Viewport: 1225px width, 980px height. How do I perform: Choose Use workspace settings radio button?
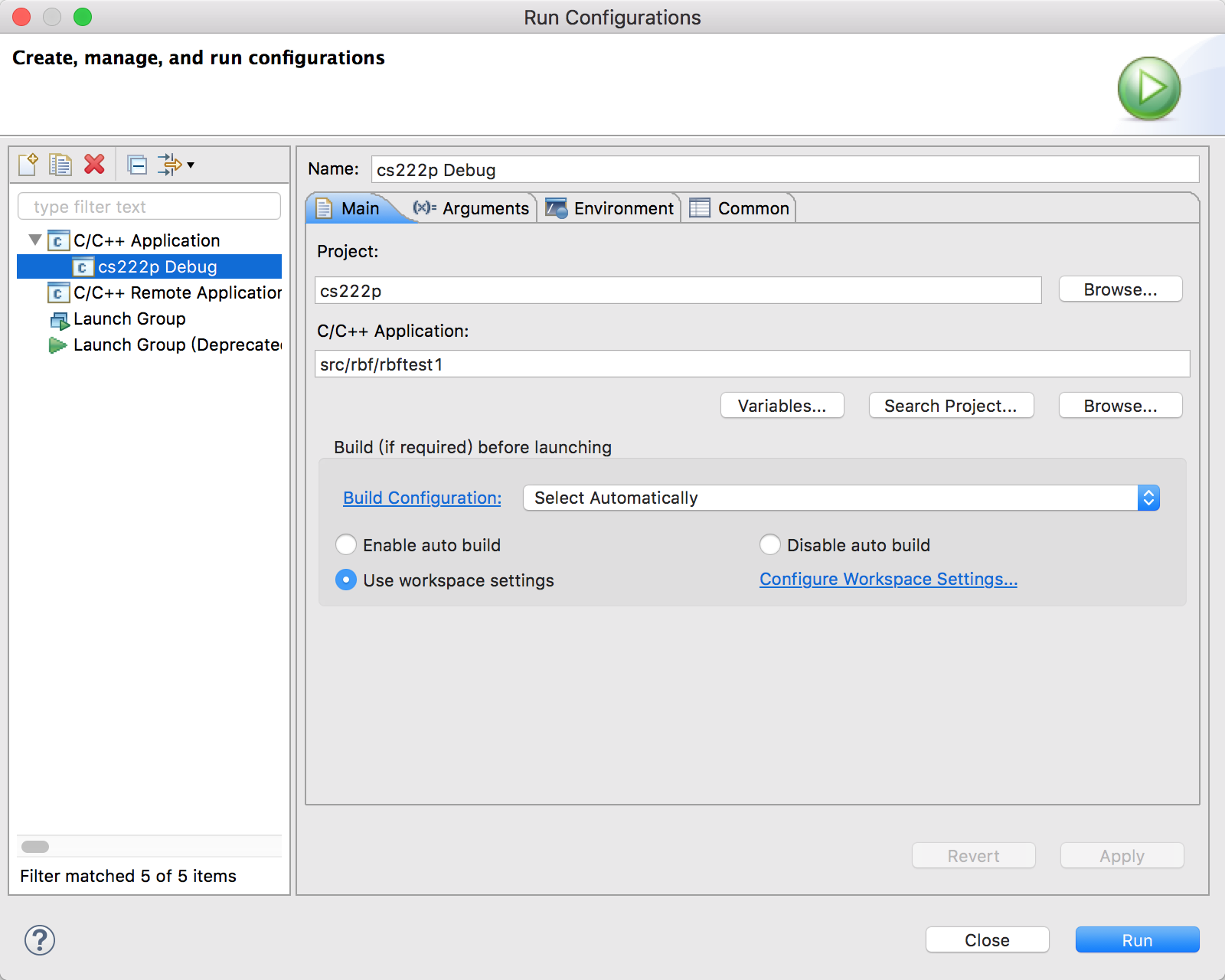point(346,580)
